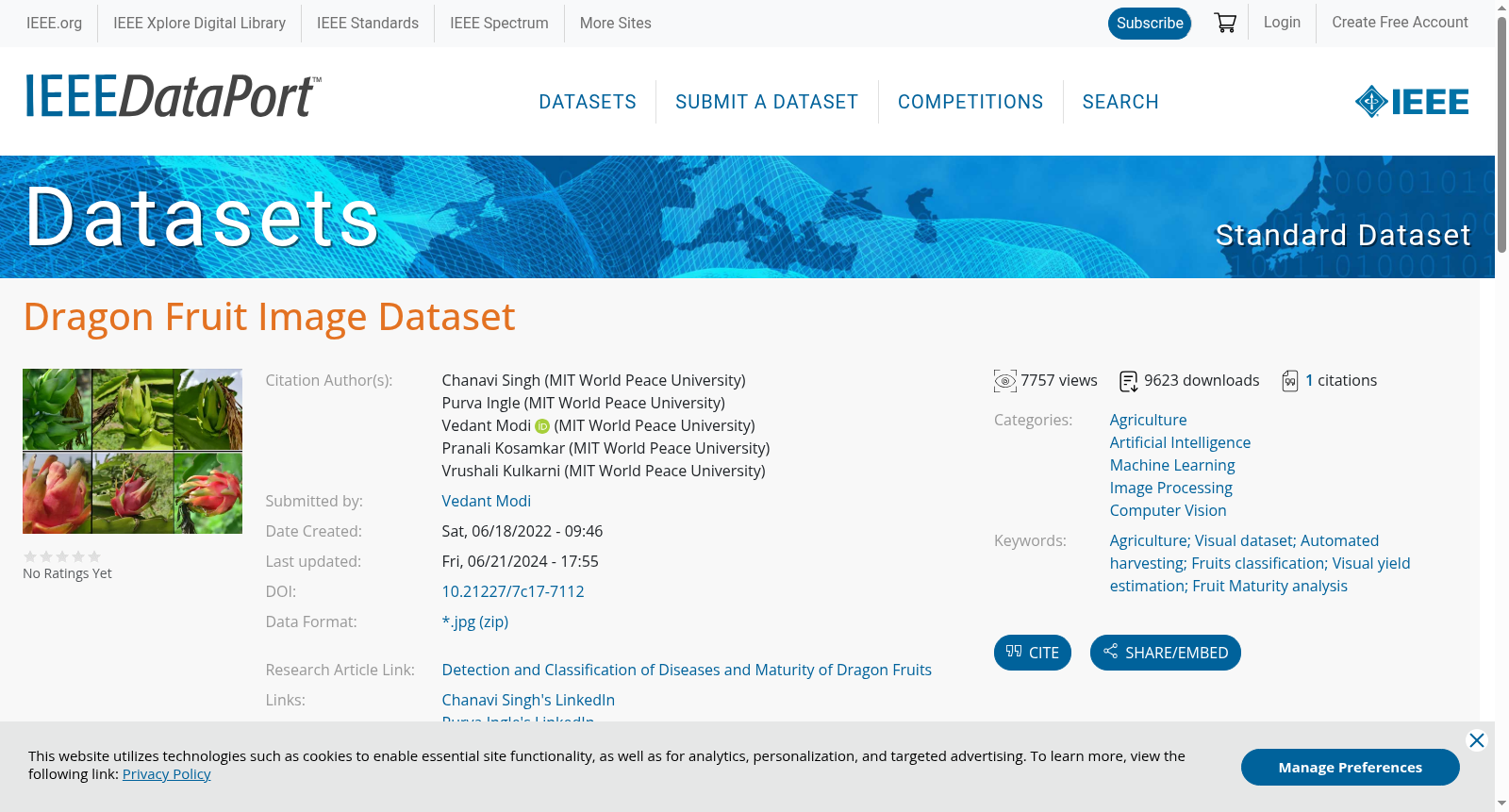Go to IEEE Xplore Digital Library
Screen dimensions: 1509x812
(200, 23)
